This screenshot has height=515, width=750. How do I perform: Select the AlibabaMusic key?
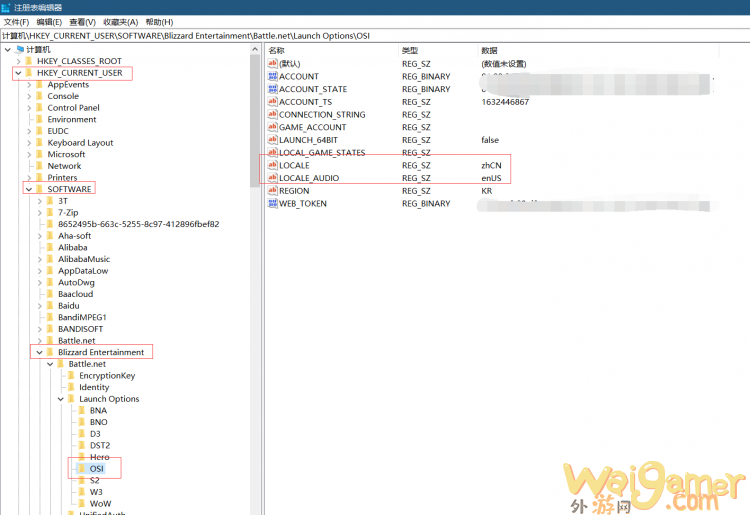pyautogui.click(x=84, y=259)
